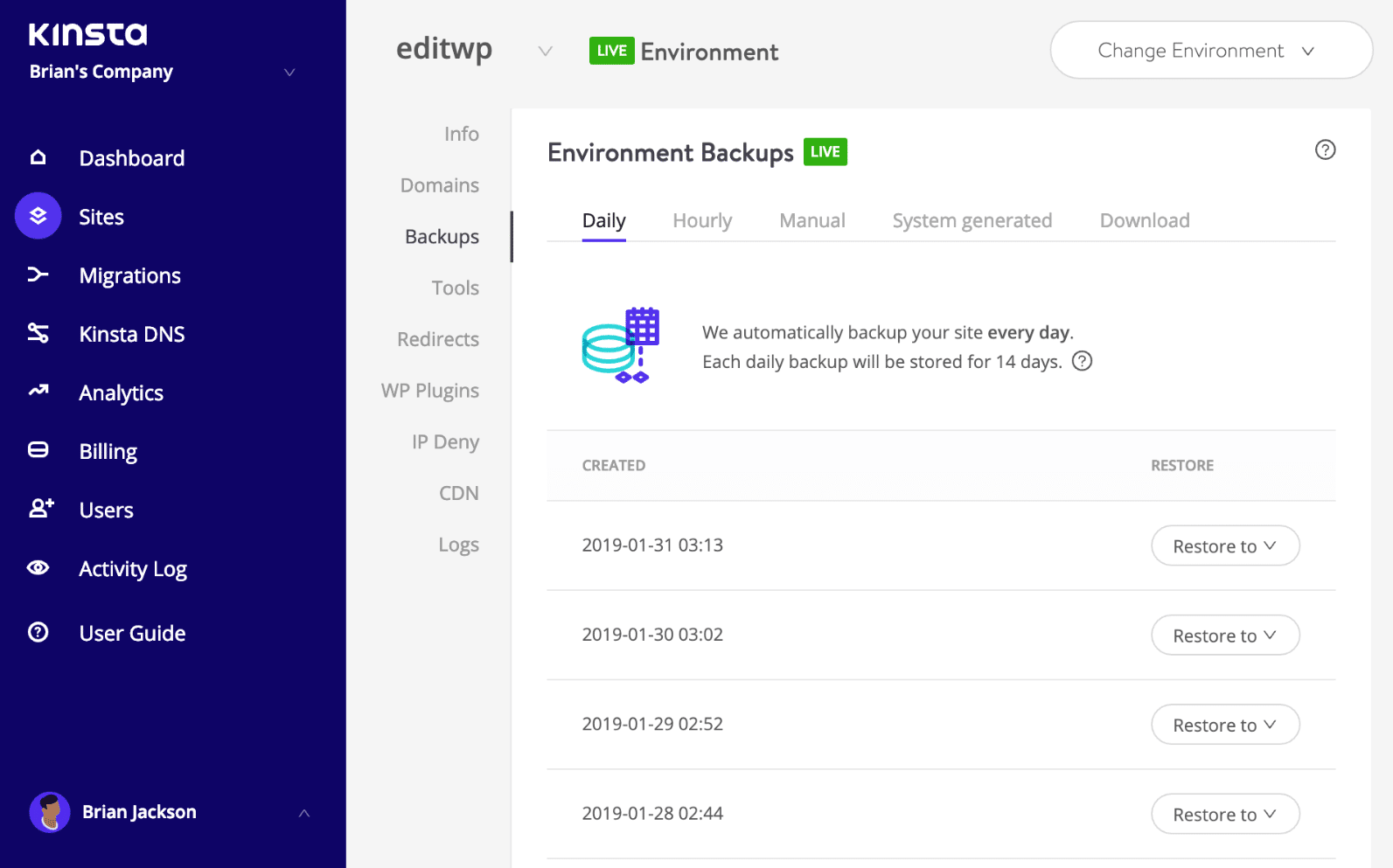Click the editwp site name
The image size is (1393, 868).
pyautogui.click(x=444, y=49)
